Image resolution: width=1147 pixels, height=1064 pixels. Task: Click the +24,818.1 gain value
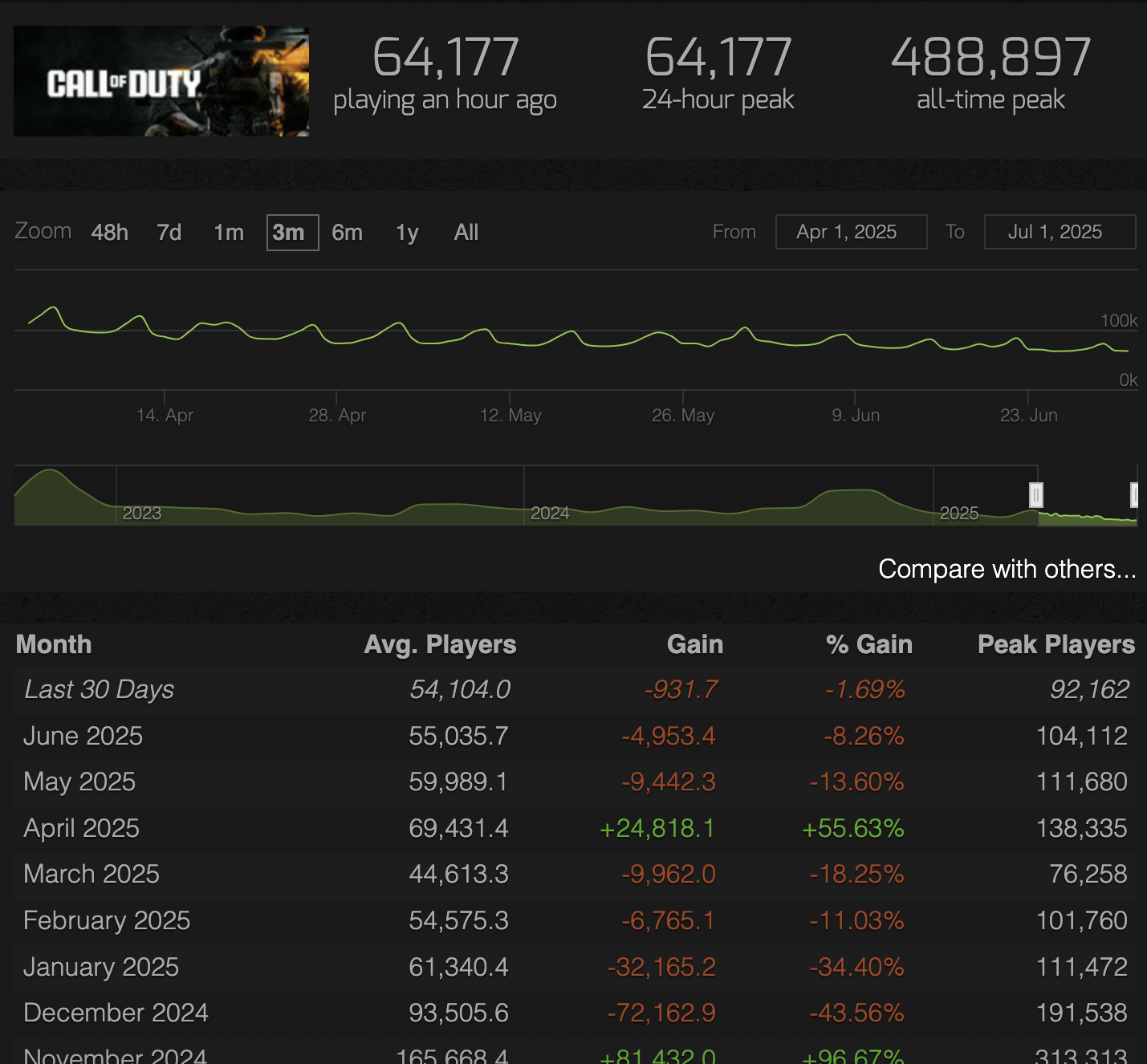coord(657,828)
